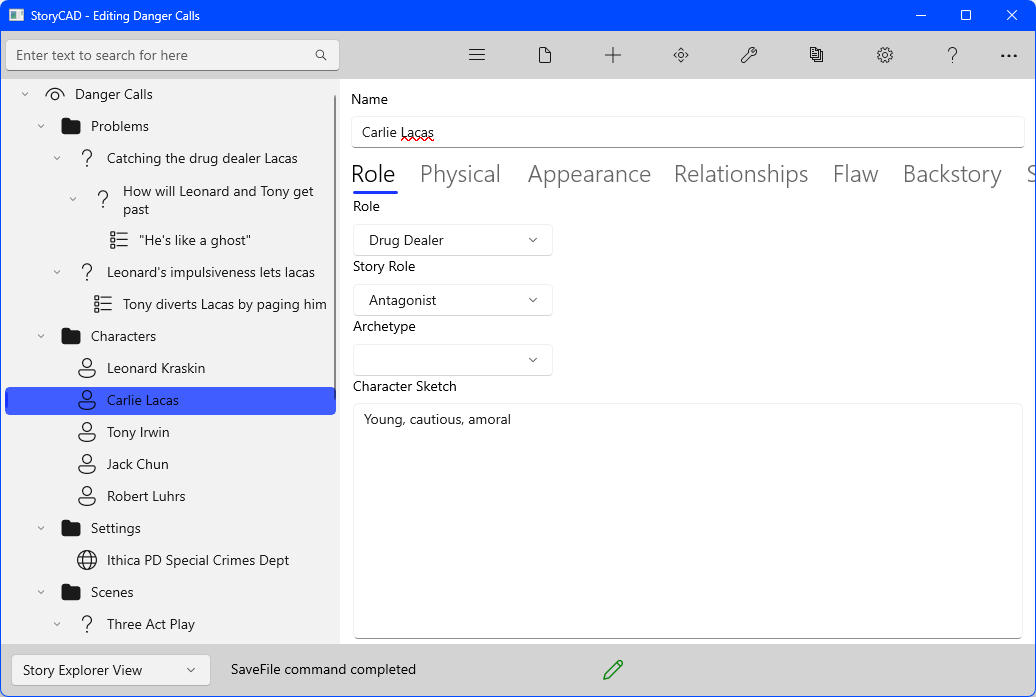
Task: Switch to the Physical tab
Action: click(460, 174)
